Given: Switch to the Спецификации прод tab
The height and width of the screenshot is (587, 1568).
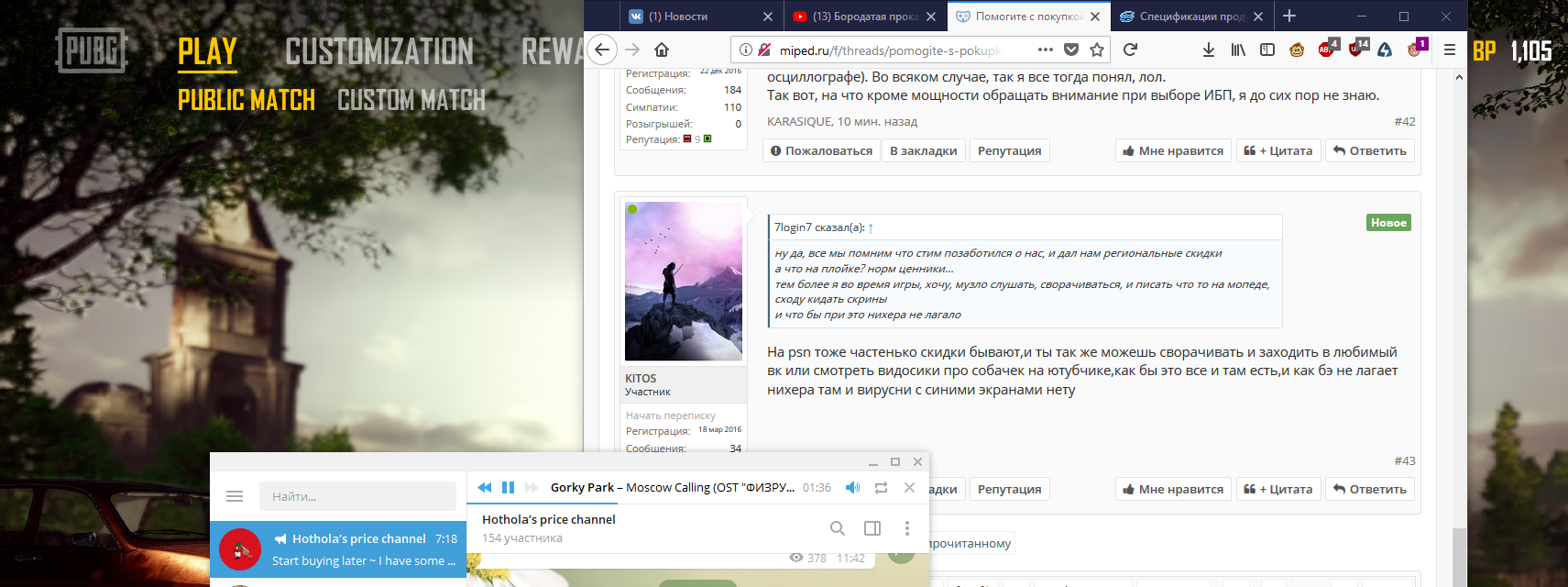Looking at the screenshot, I should click(x=1183, y=16).
